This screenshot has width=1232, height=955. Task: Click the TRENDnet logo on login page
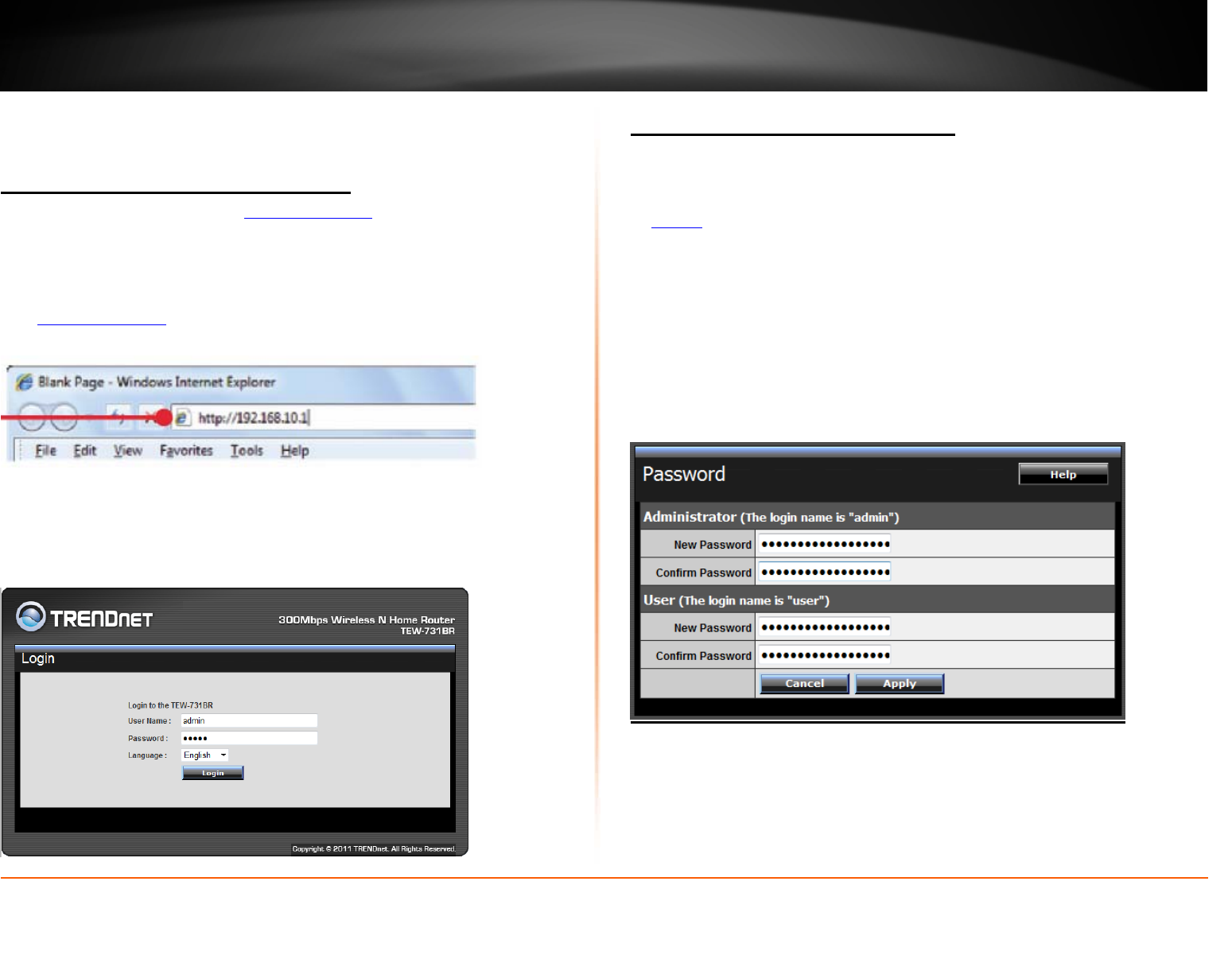coord(84,617)
